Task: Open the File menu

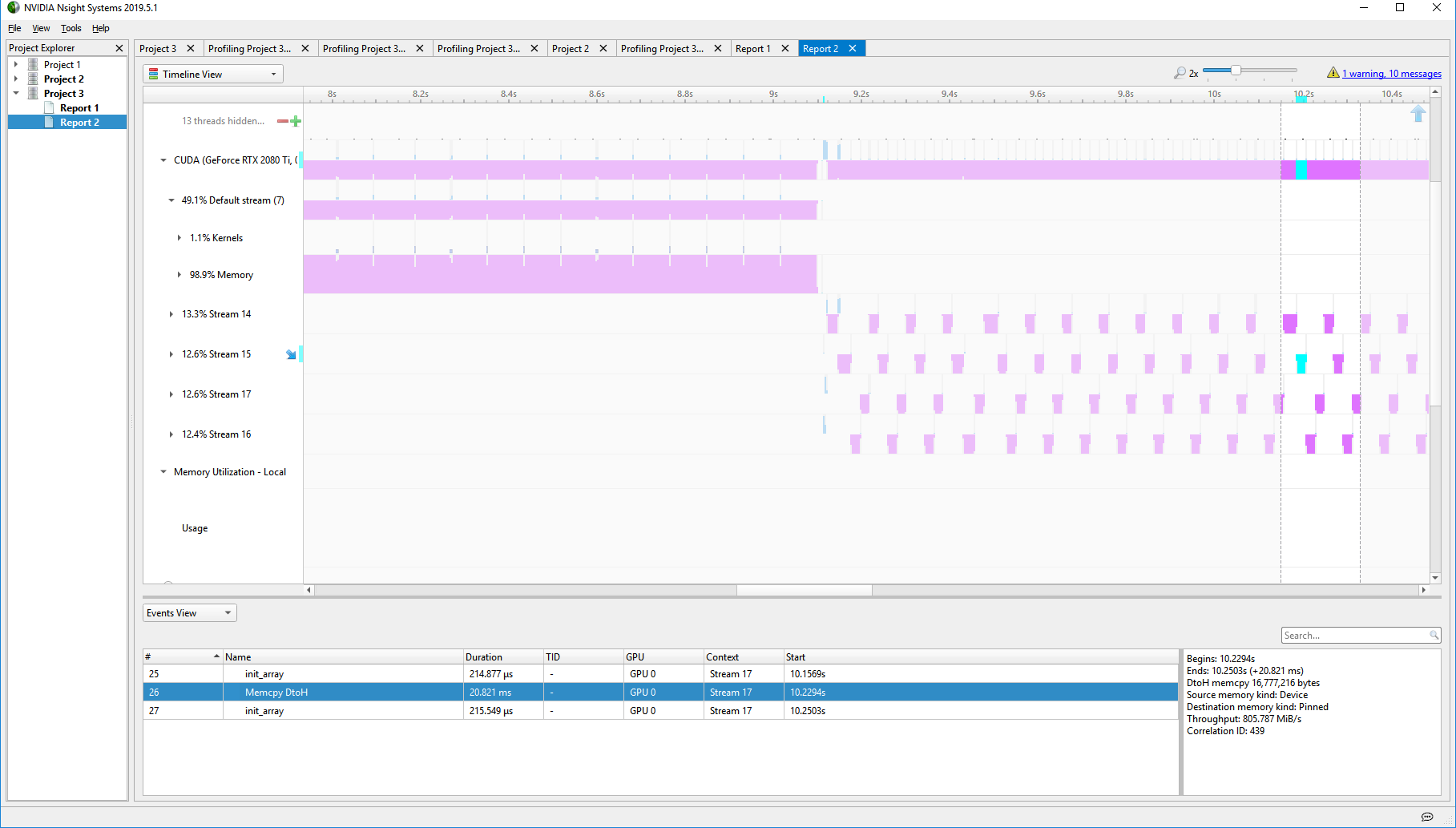Action: point(14,28)
